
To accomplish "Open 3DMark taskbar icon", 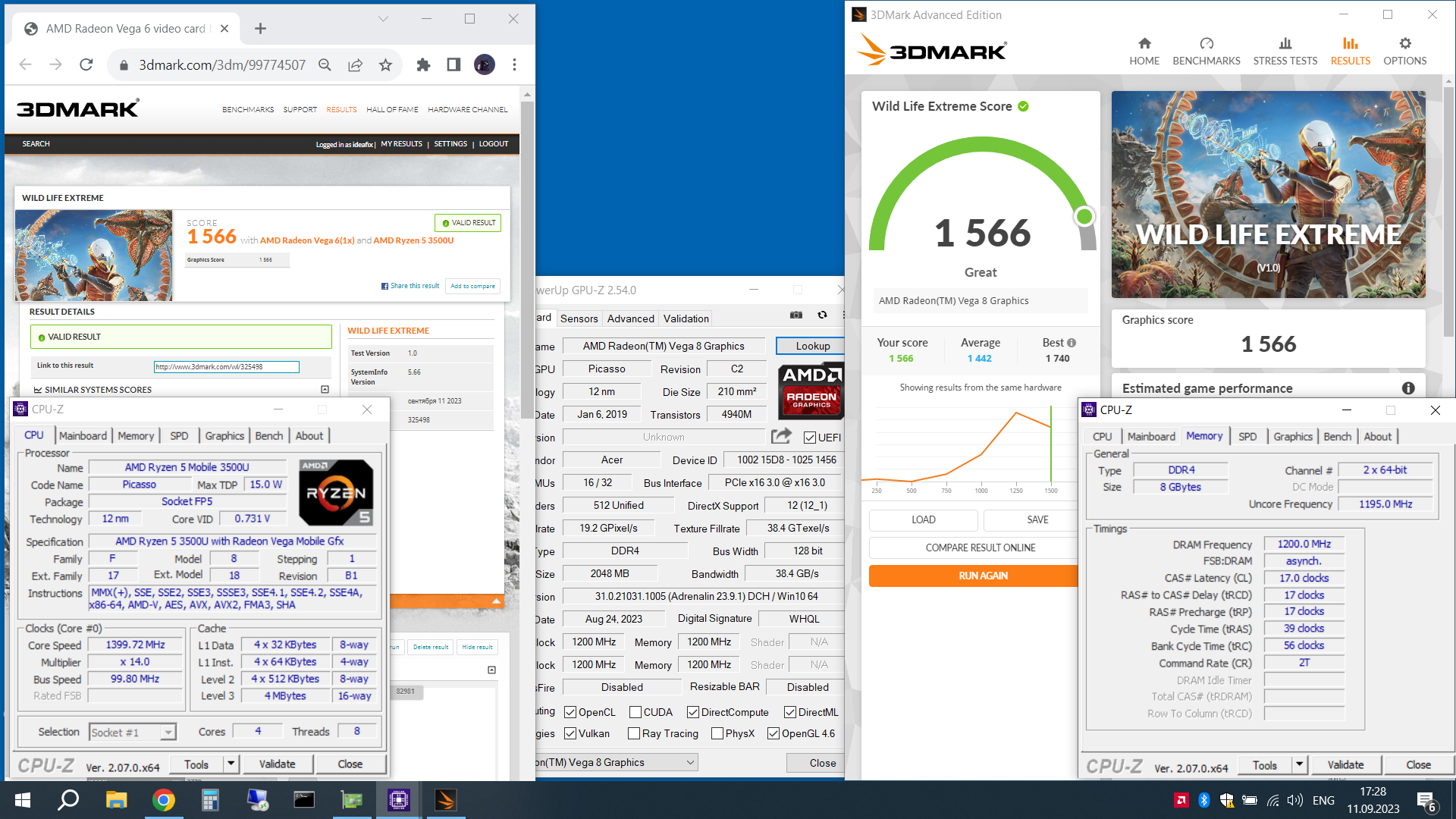I will coord(445,800).
